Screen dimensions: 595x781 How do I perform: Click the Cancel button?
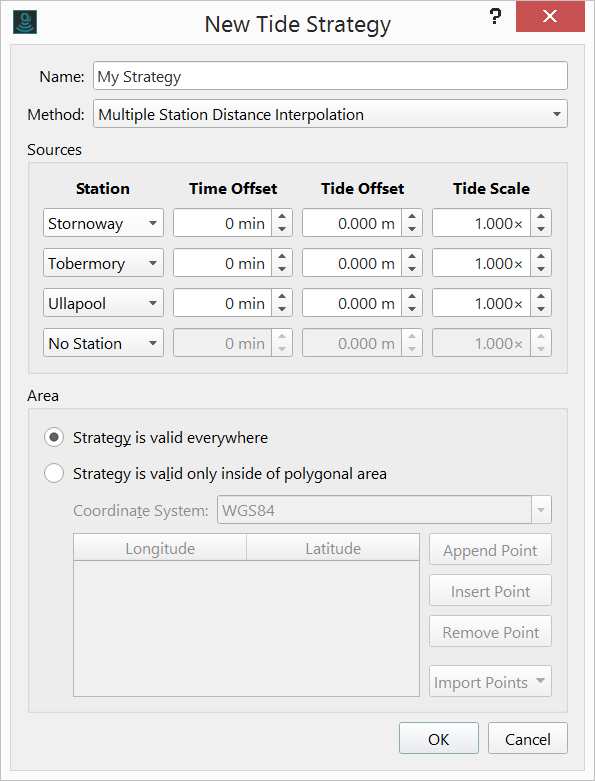528,739
